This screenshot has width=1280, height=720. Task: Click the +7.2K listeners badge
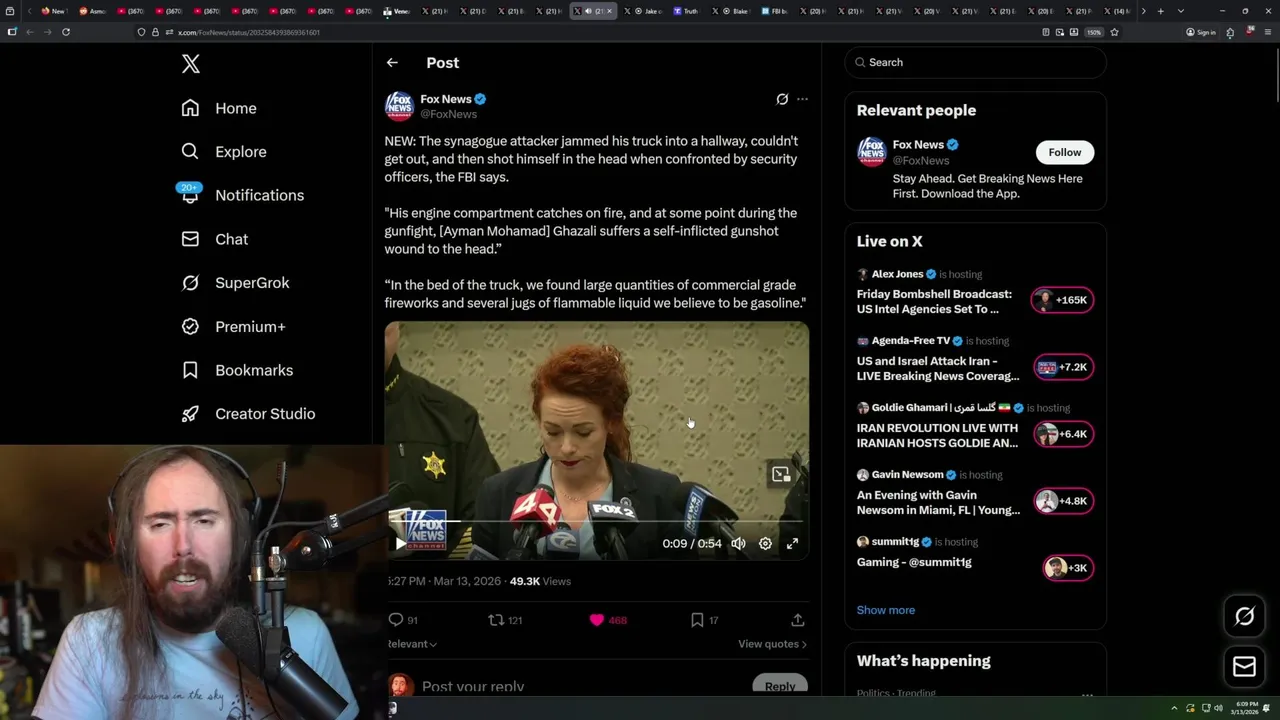coord(1063,367)
